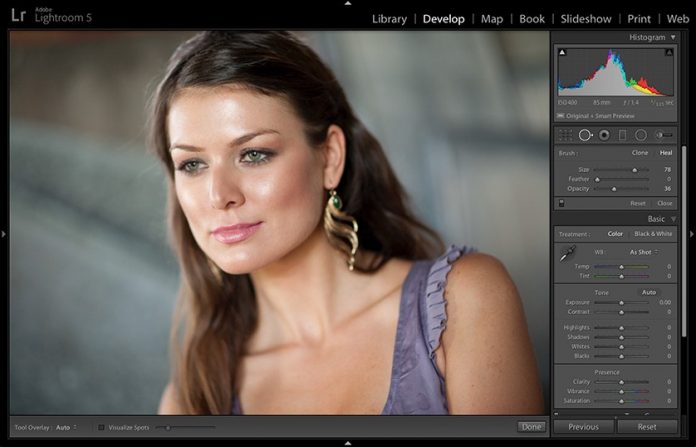The width and height of the screenshot is (696, 447).
Task: Open the Slideshow module
Action: pos(586,18)
